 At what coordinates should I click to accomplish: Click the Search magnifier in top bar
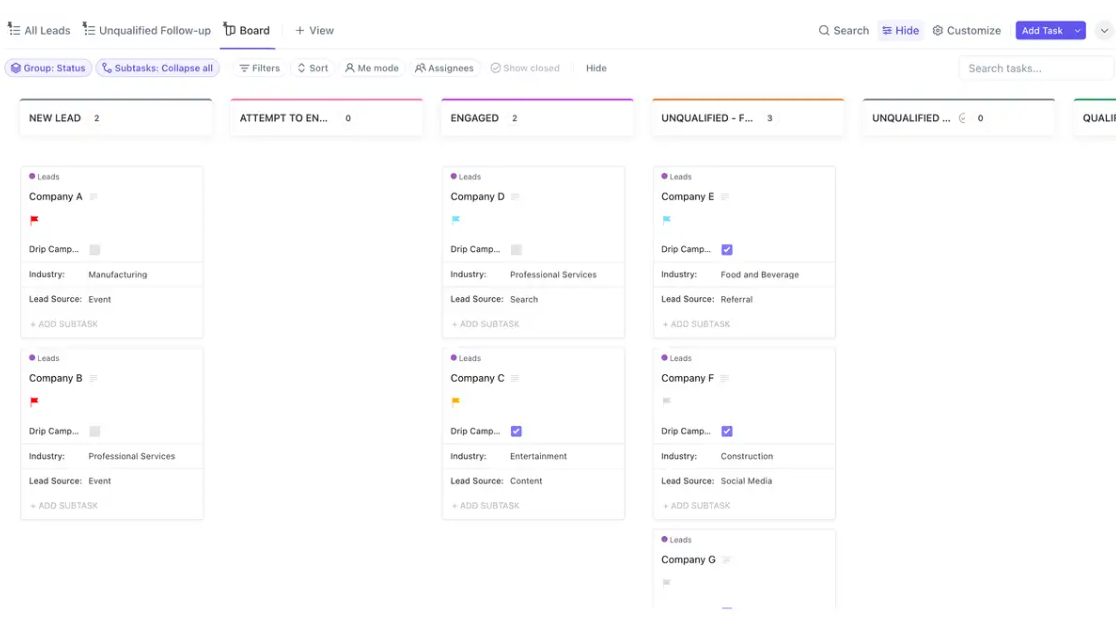823,31
